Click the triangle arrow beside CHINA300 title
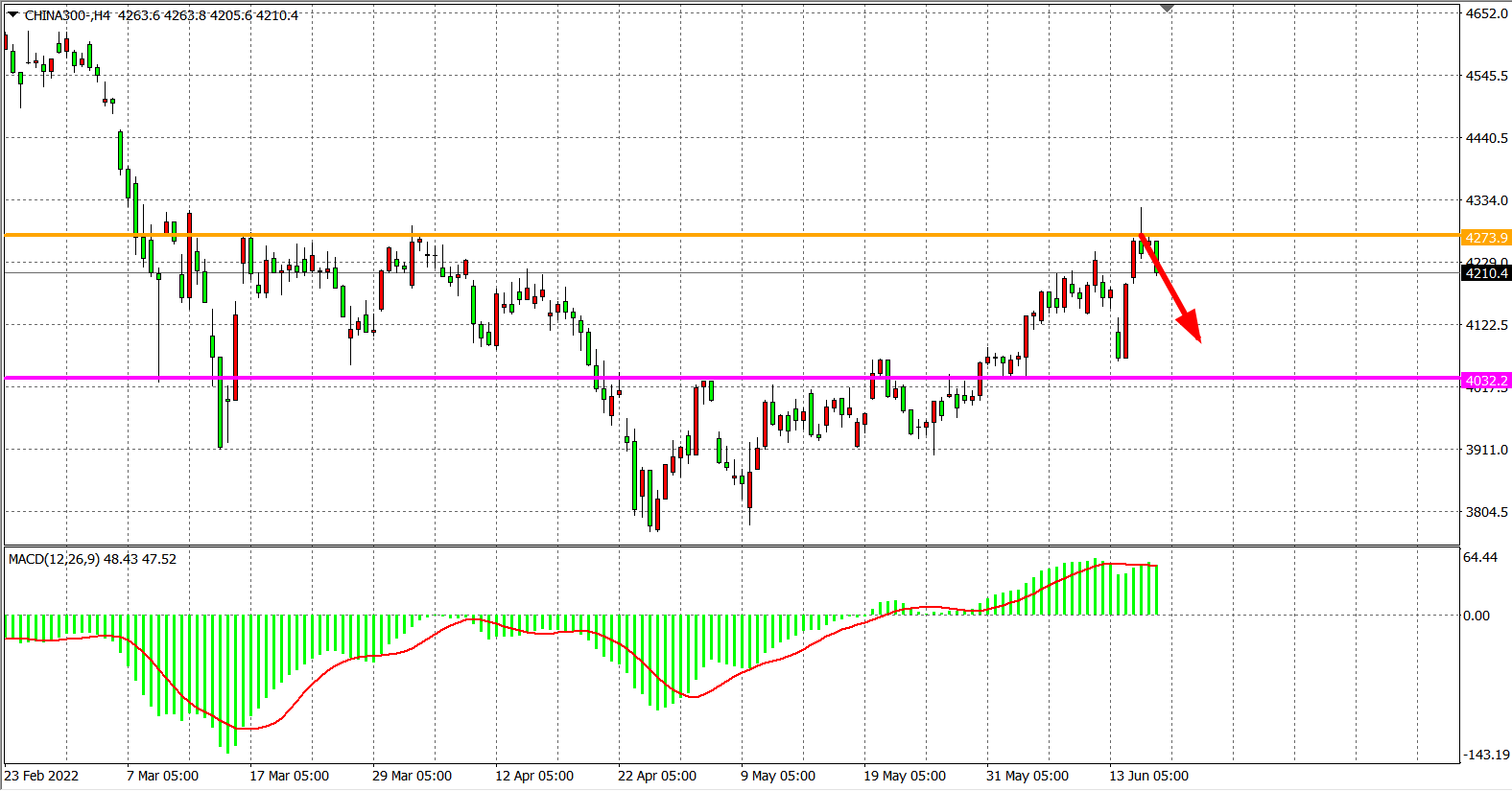Viewport: 1512px width, 791px height. (13, 14)
